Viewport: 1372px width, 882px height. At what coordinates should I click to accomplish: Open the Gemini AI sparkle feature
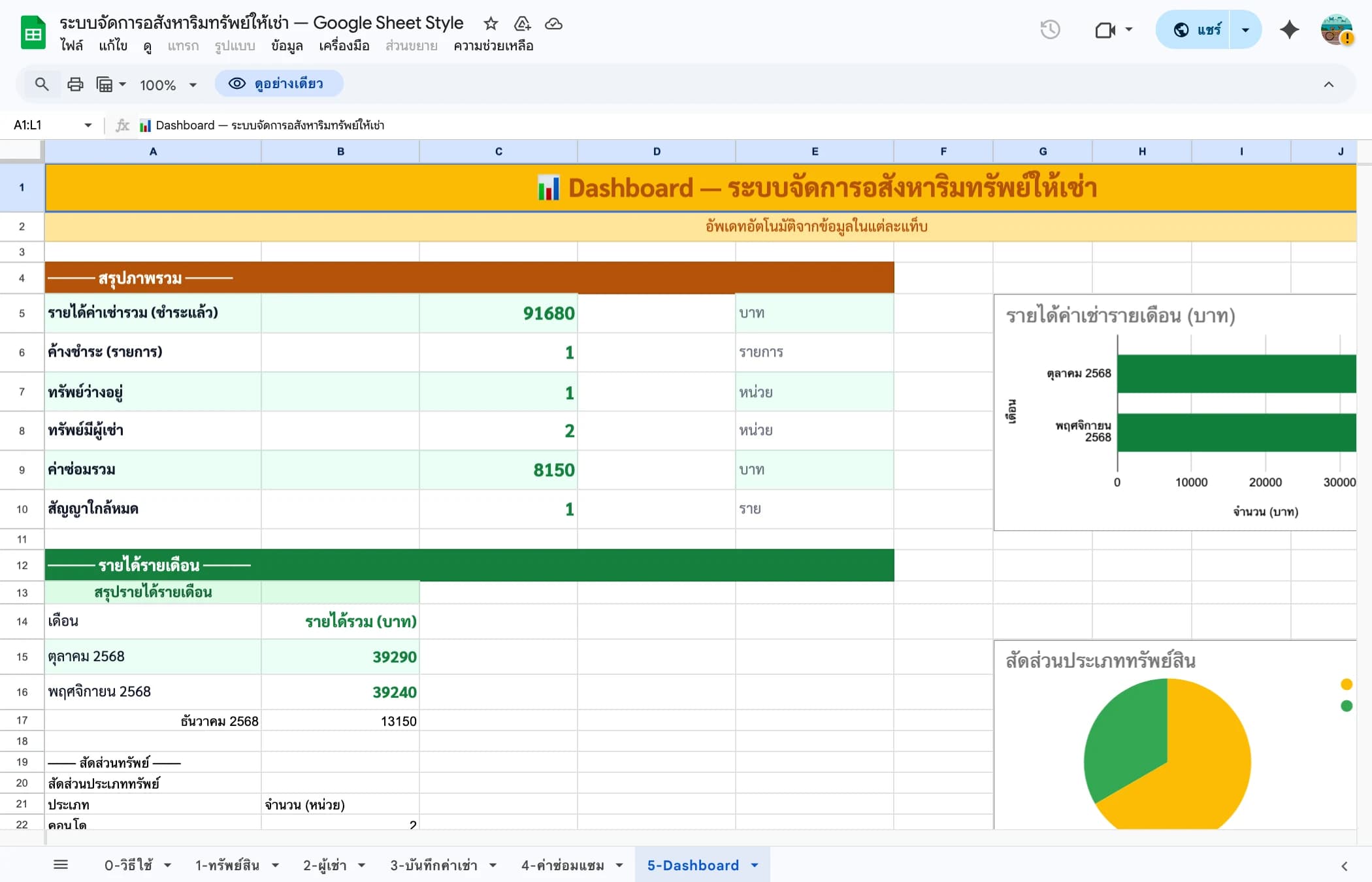[1289, 29]
